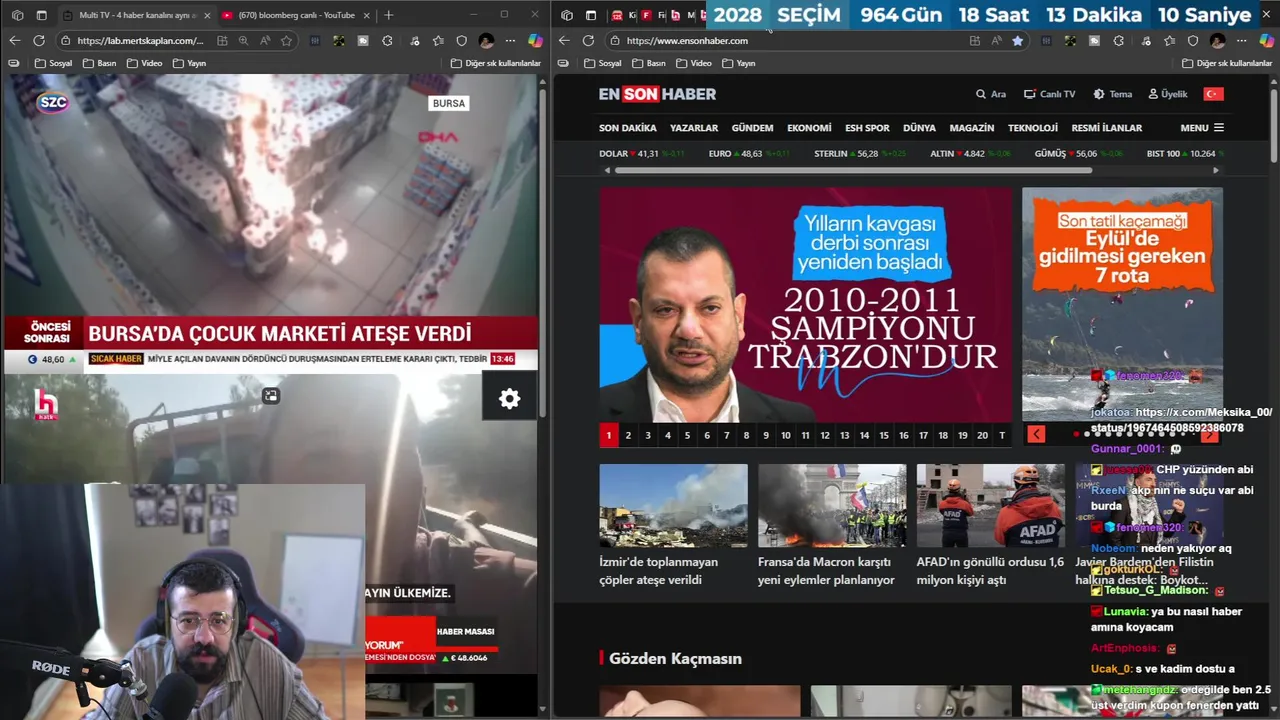
Task: Select headline slide 12
Action: [x=825, y=435]
